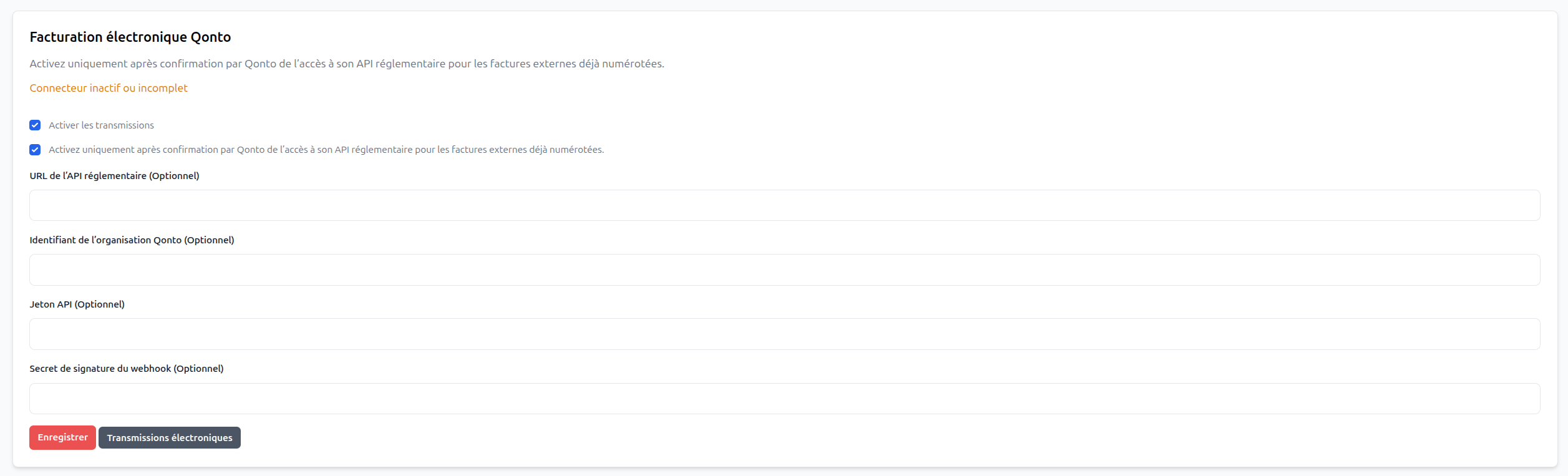
Task: Focus the URL de l'API réglementaire field
Action: click(785, 205)
